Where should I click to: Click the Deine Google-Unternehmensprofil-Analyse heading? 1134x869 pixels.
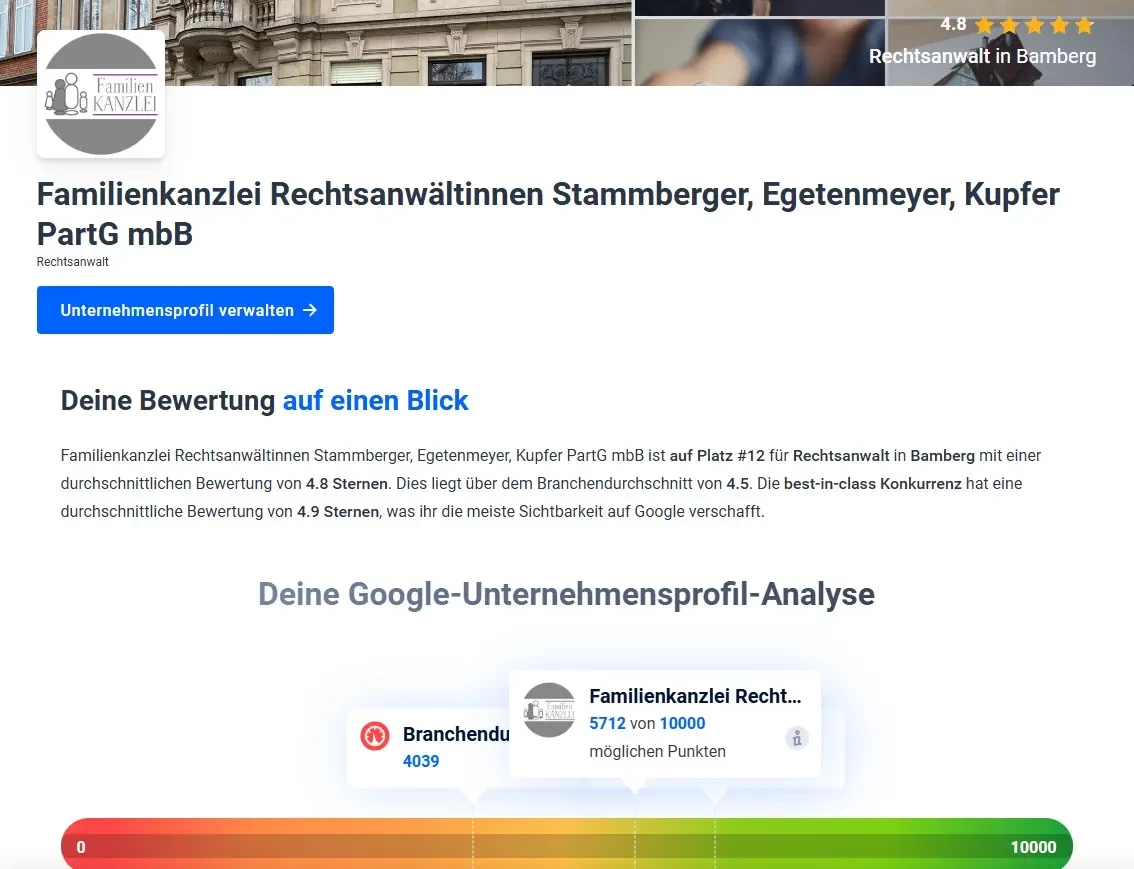click(566, 594)
